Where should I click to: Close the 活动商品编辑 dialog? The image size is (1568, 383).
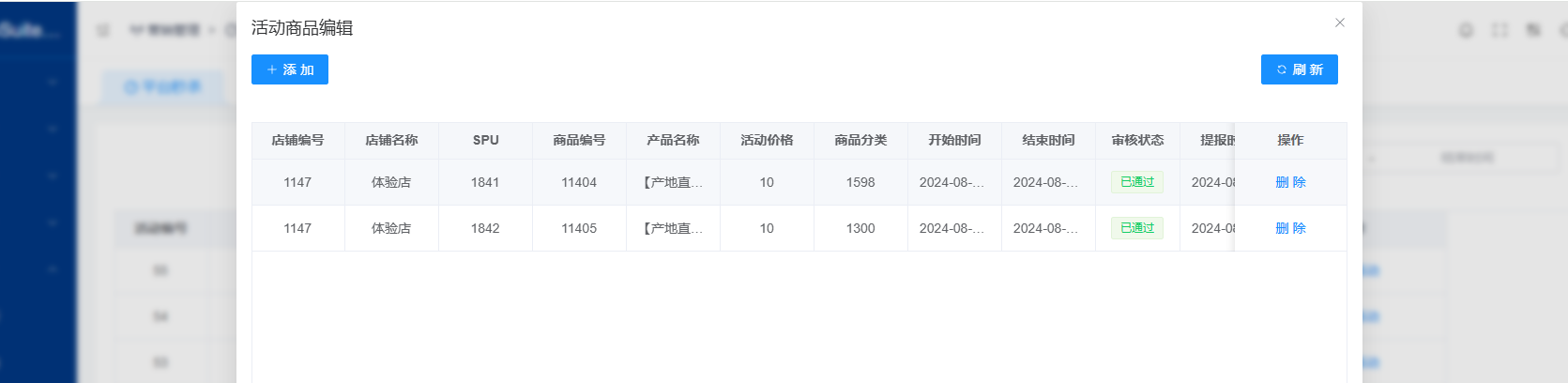[1339, 23]
